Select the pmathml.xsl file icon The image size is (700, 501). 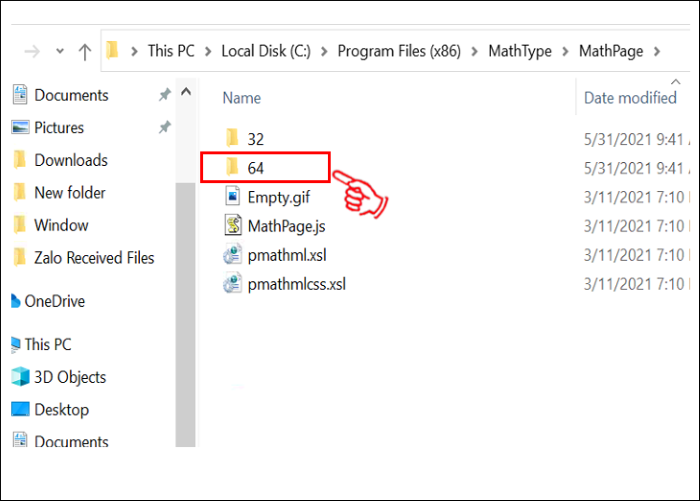pyautogui.click(x=232, y=255)
